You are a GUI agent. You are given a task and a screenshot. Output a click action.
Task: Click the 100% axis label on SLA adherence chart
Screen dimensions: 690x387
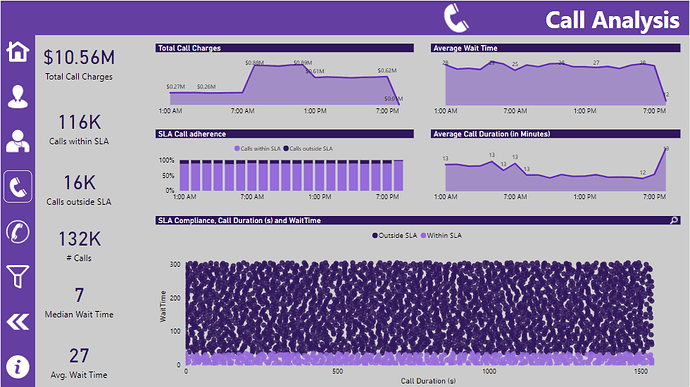click(x=166, y=160)
